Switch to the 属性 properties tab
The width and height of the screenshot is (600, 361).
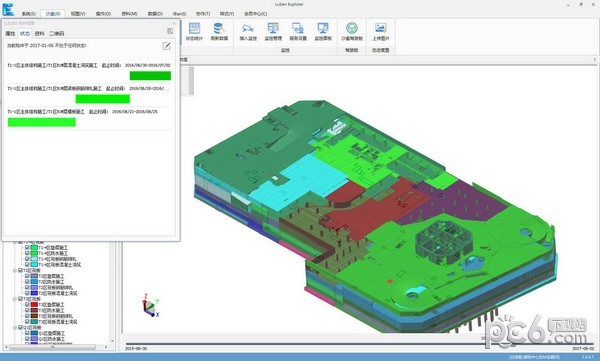point(10,34)
